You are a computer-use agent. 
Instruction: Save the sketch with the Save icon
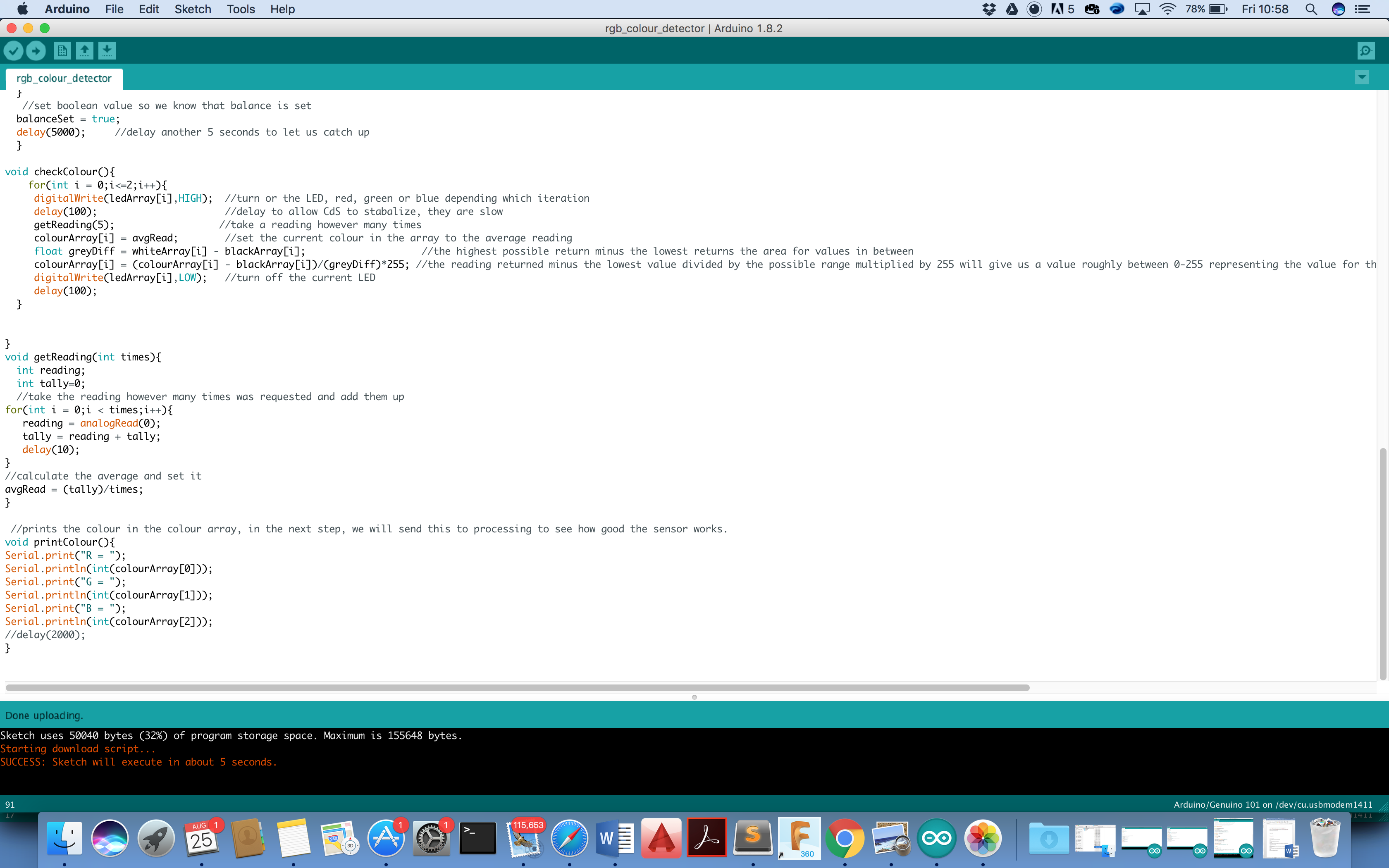107,51
